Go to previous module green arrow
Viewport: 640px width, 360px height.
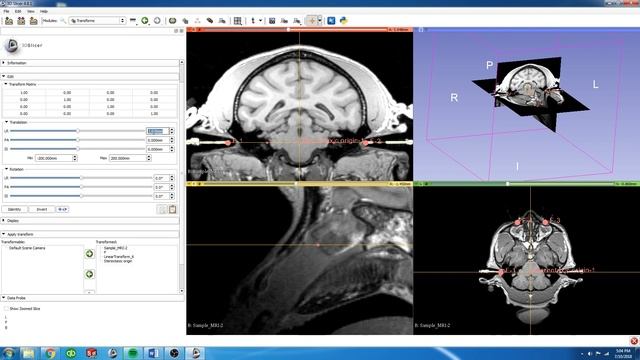(145, 20)
